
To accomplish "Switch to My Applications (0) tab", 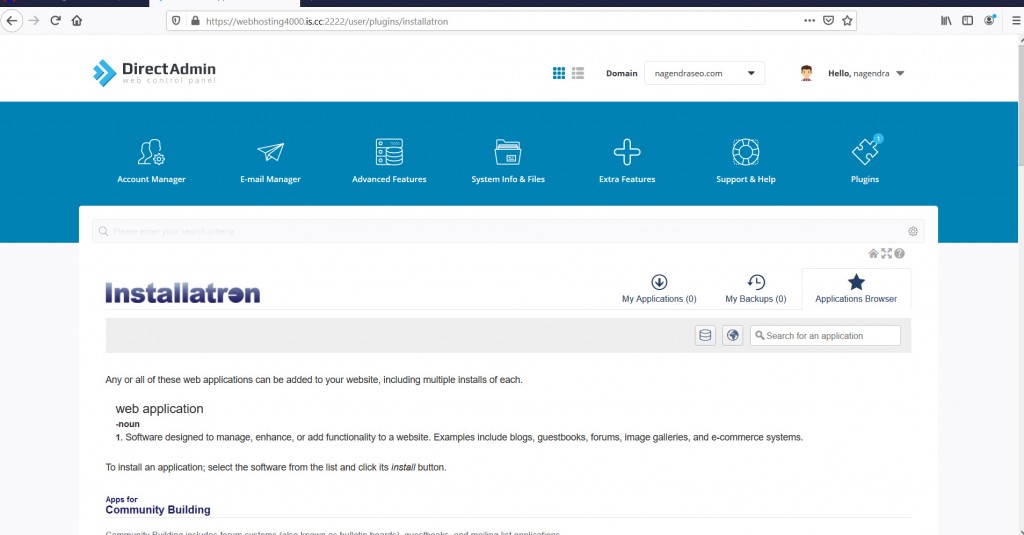I will pyautogui.click(x=659, y=289).
